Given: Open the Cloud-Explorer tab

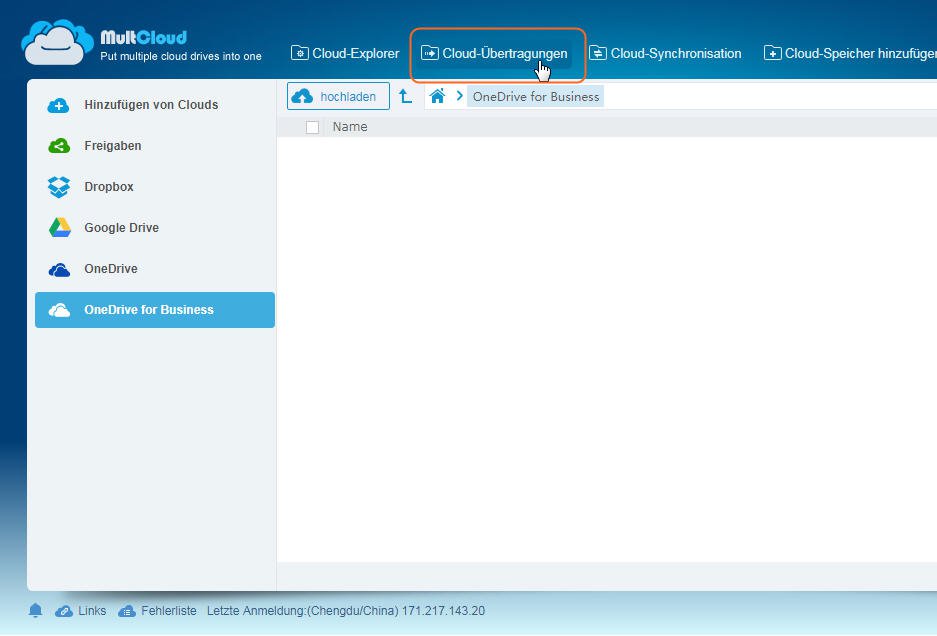Looking at the screenshot, I should [x=345, y=53].
